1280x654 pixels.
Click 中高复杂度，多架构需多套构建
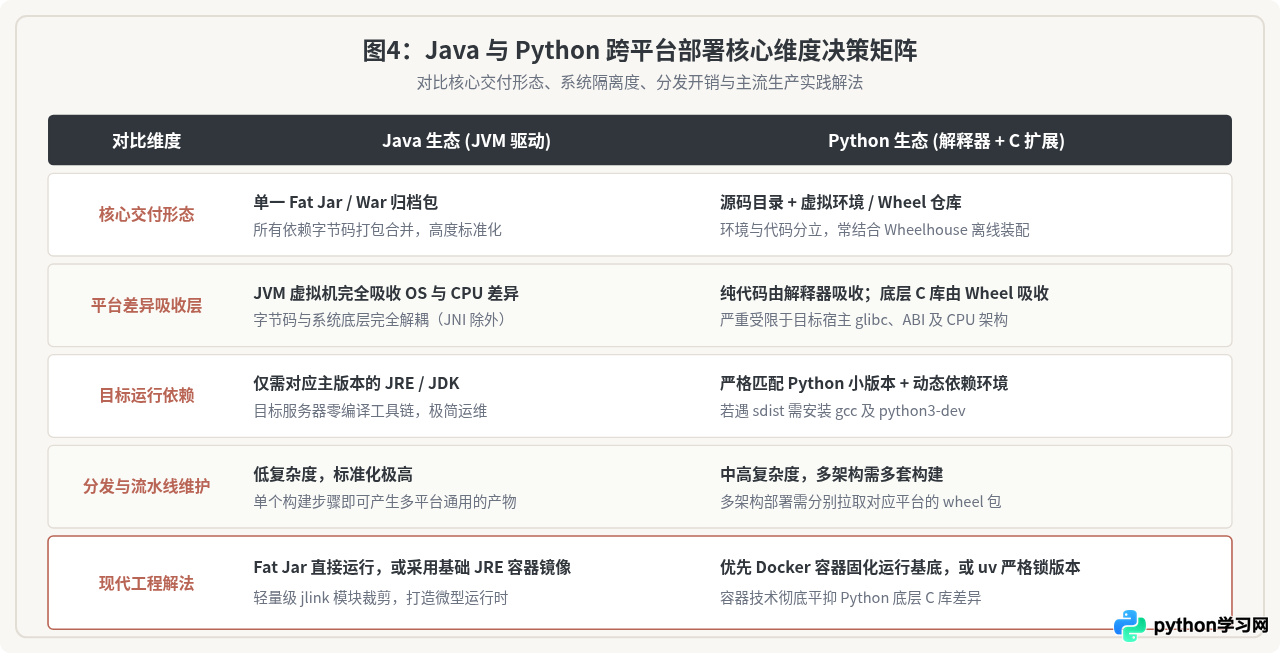click(832, 474)
